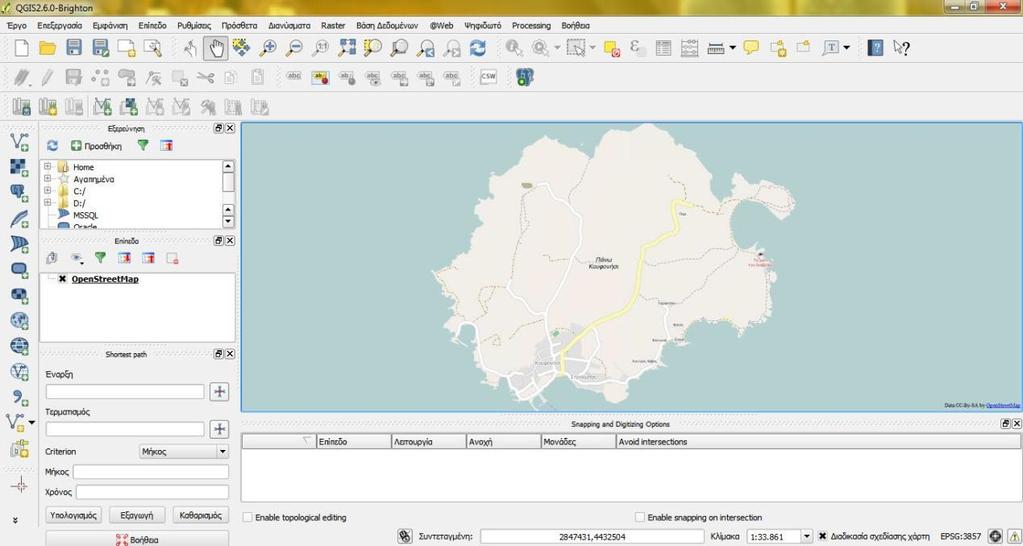Viewport: 1023px width, 546px height.
Task: Select the OpenStreetMap layer name
Action: point(104,279)
